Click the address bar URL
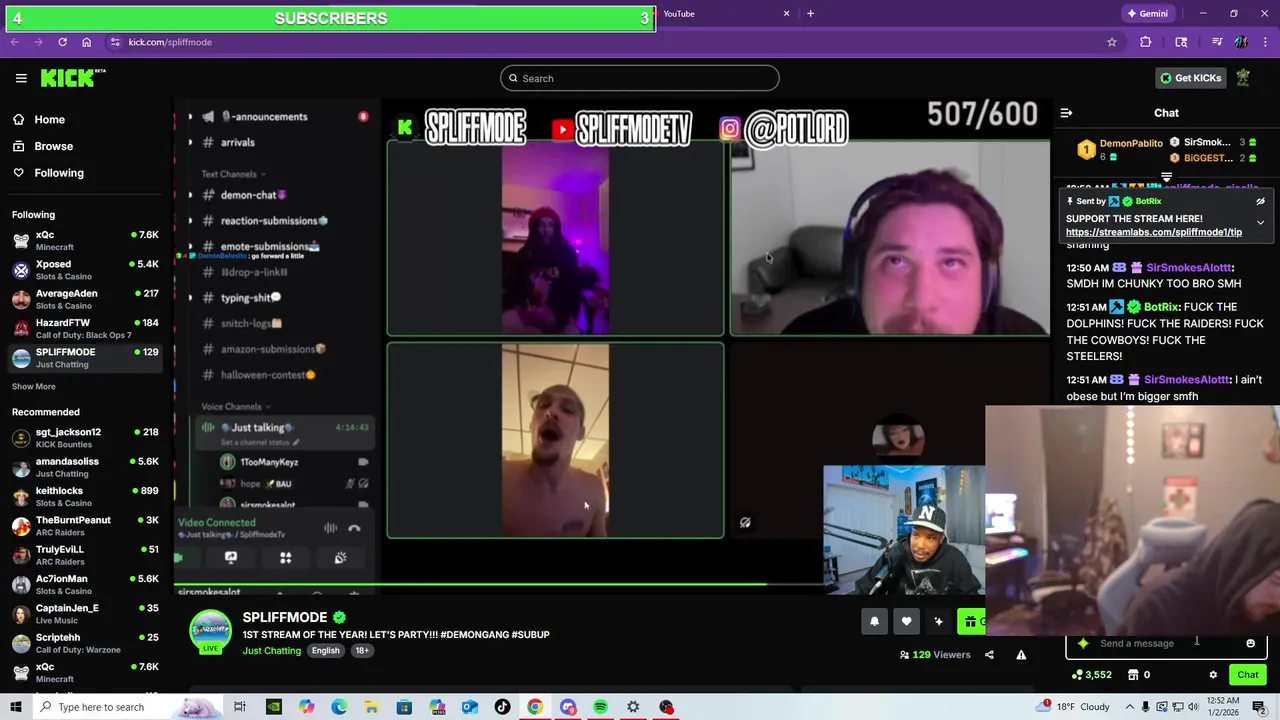The width and height of the screenshot is (1280, 720). (170, 42)
